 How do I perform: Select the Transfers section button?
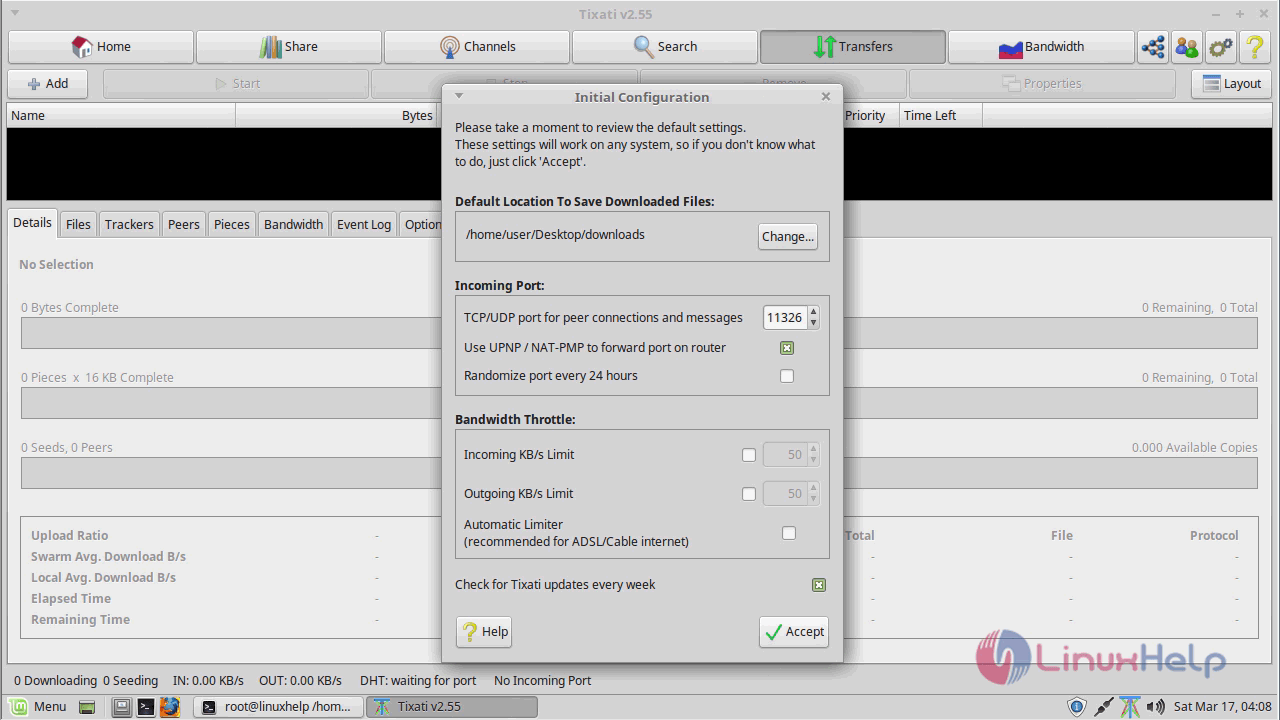click(x=853, y=47)
